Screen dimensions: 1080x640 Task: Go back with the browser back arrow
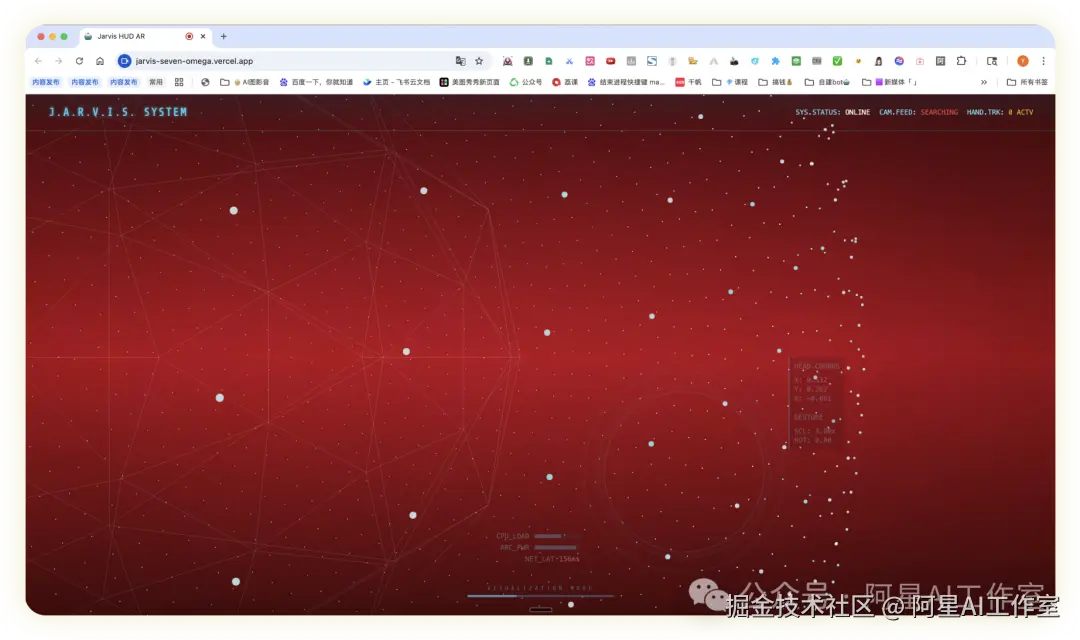pyautogui.click(x=39, y=61)
